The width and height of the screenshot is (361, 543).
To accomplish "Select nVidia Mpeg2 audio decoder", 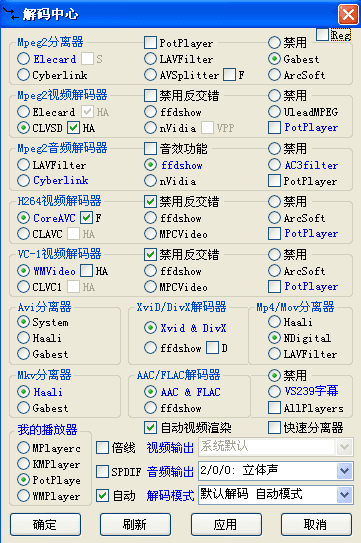I will [150, 180].
